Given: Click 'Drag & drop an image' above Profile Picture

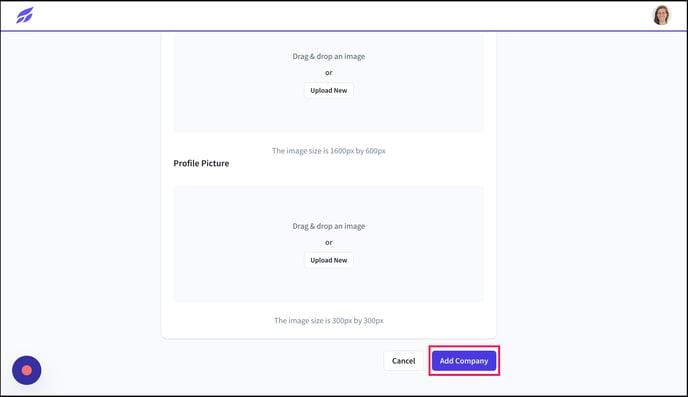Looking at the screenshot, I should coord(329,56).
